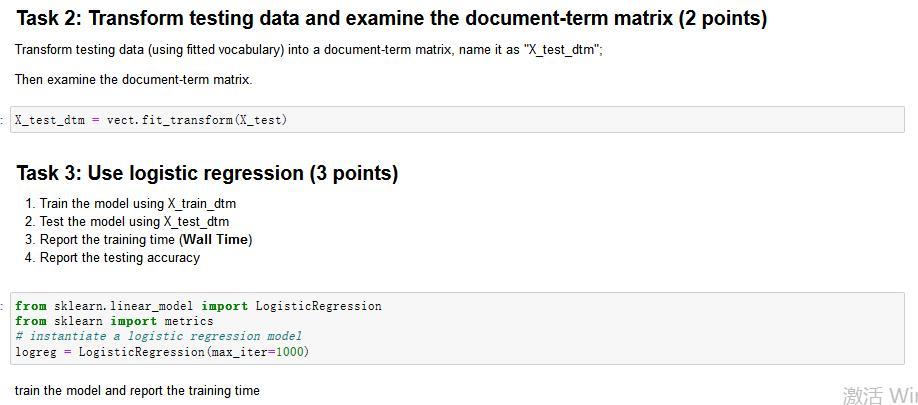This screenshot has width=918, height=405.
Task: Click the 'instantiate a logistic regression model' comment
Action: click(x=159, y=336)
